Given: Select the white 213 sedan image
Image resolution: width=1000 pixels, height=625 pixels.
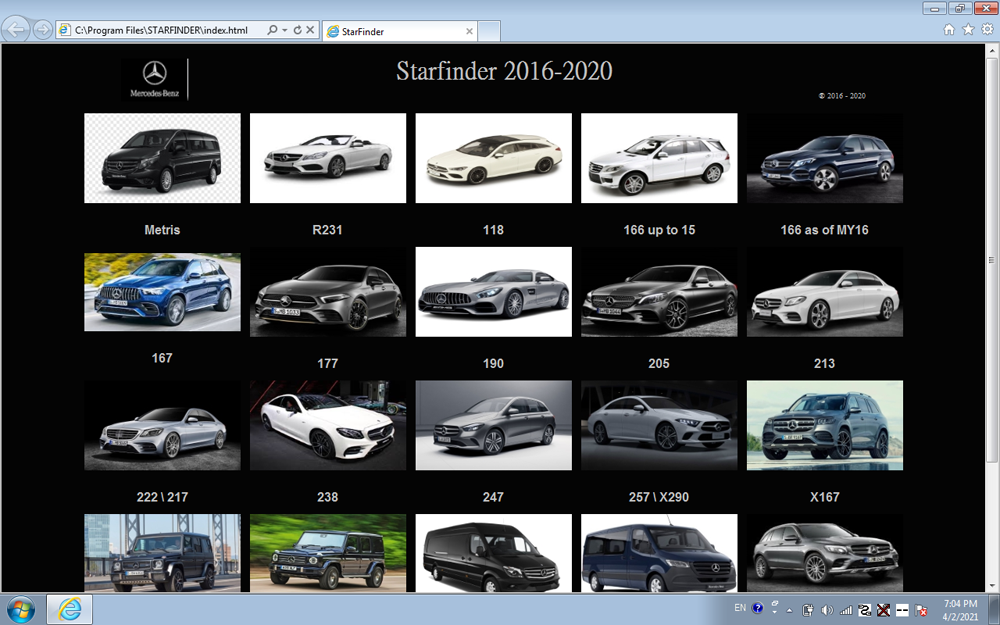Looking at the screenshot, I should 825,291.
